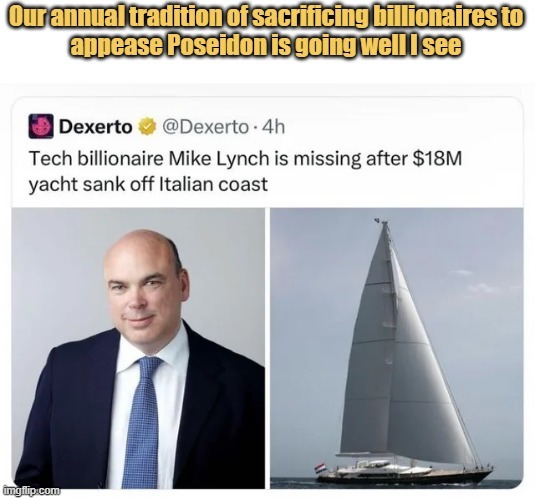
Task: Open the Dexerto display name
Action: click(96, 127)
